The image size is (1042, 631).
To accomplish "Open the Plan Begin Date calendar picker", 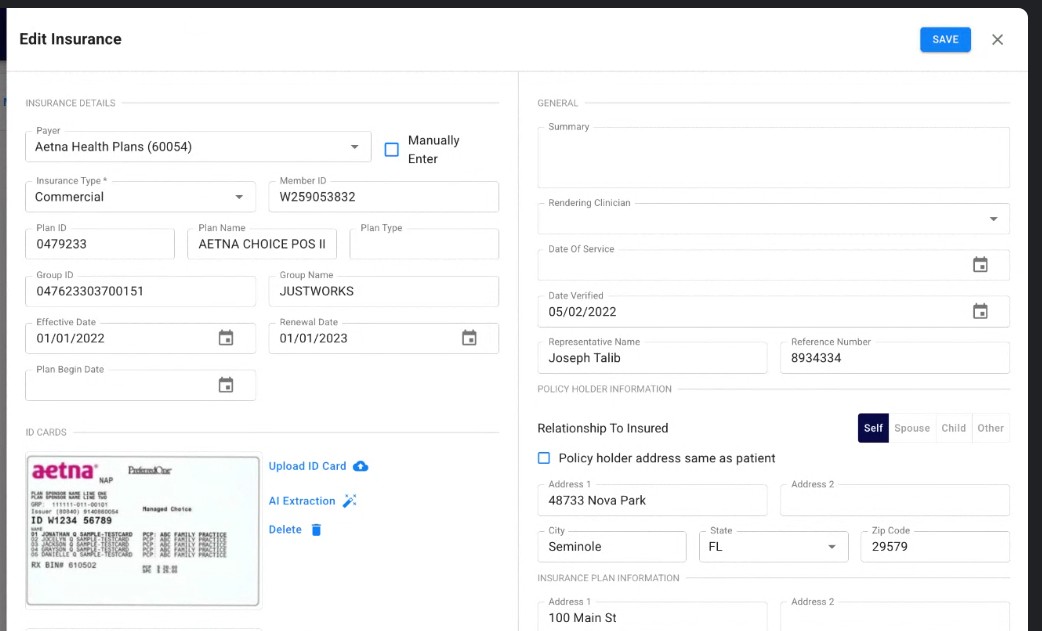I will click(x=226, y=385).
